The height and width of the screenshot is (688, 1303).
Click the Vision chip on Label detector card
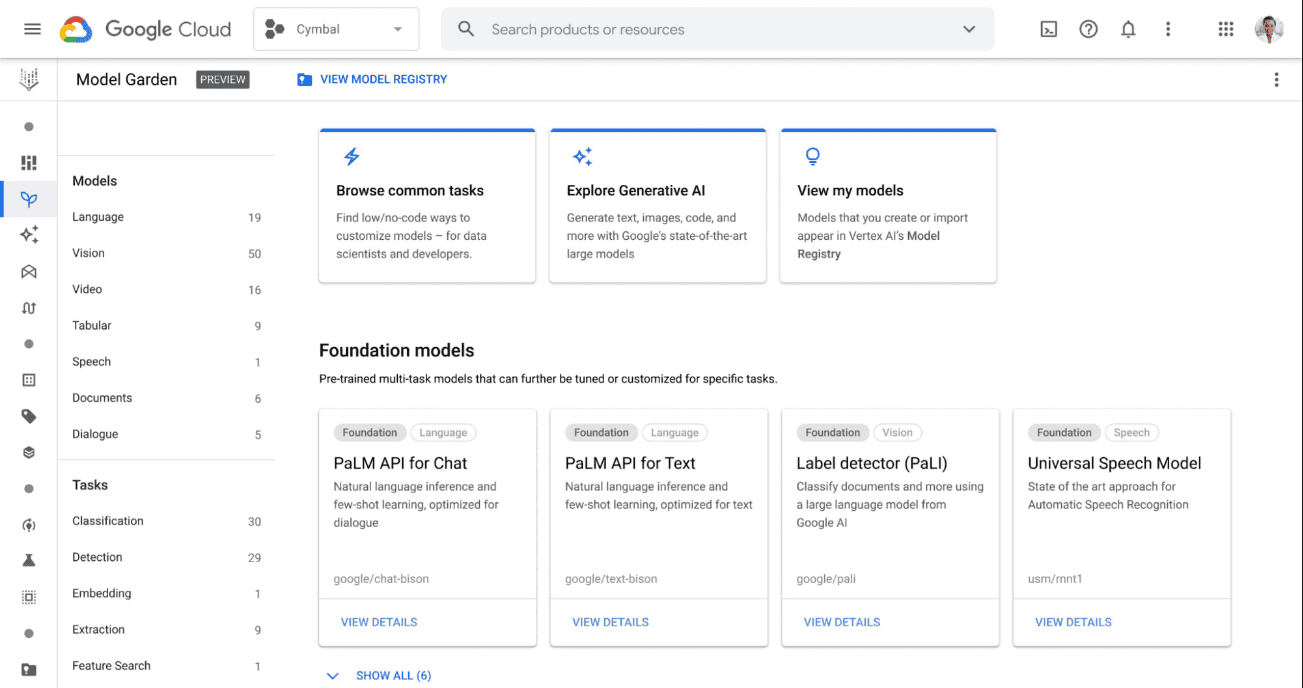coord(897,433)
